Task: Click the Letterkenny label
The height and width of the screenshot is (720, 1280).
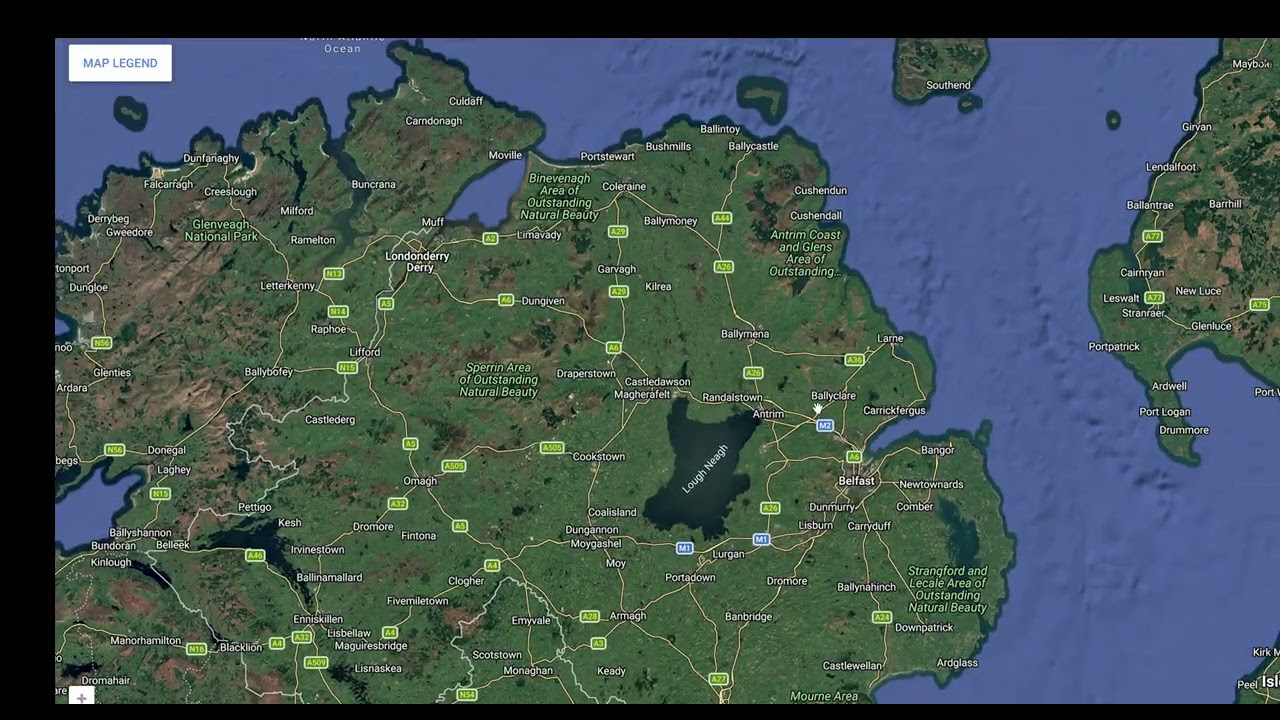Action: [x=288, y=286]
